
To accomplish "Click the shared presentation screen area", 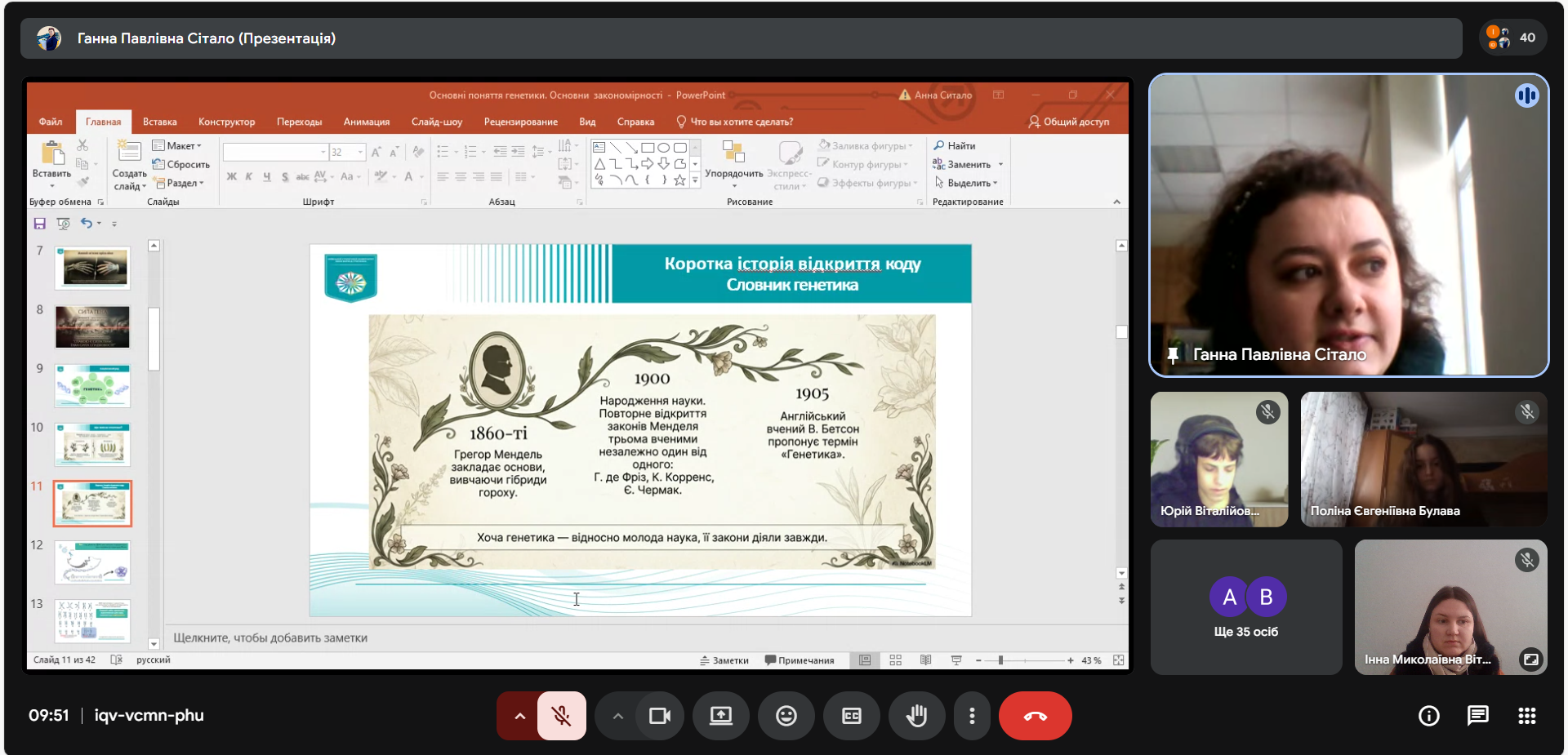I will 577,375.
